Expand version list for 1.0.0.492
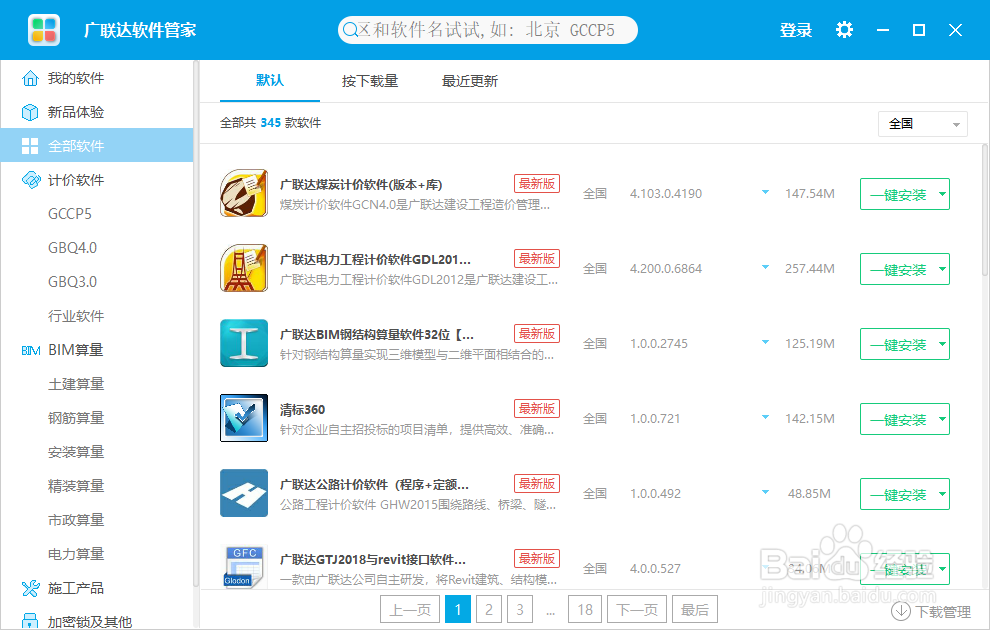 (x=765, y=492)
